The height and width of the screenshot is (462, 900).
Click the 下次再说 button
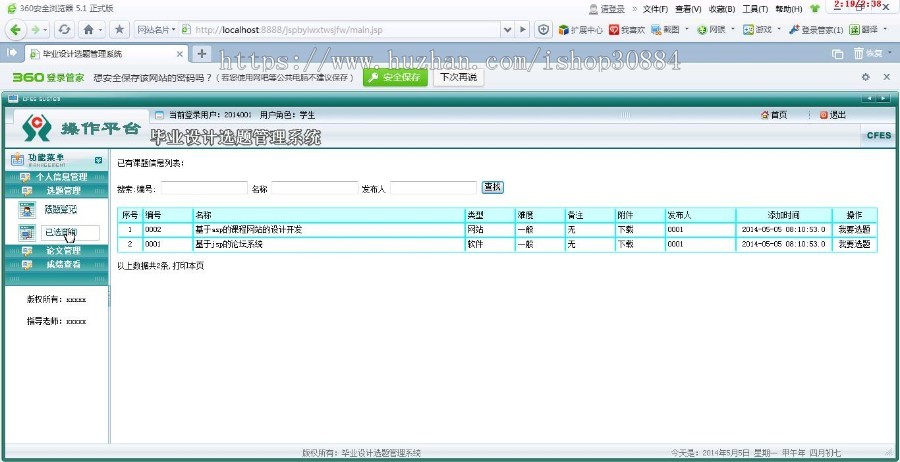458,77
